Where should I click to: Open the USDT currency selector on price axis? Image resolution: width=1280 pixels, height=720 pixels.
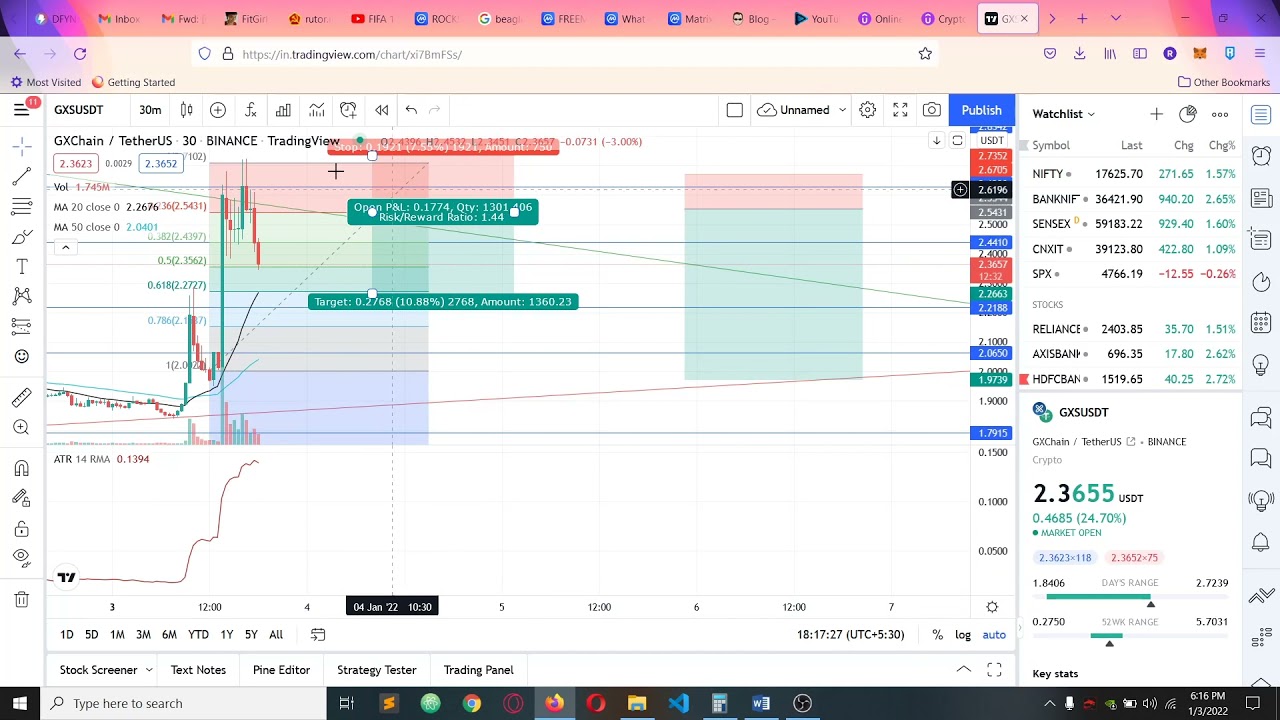coord(992,141)
